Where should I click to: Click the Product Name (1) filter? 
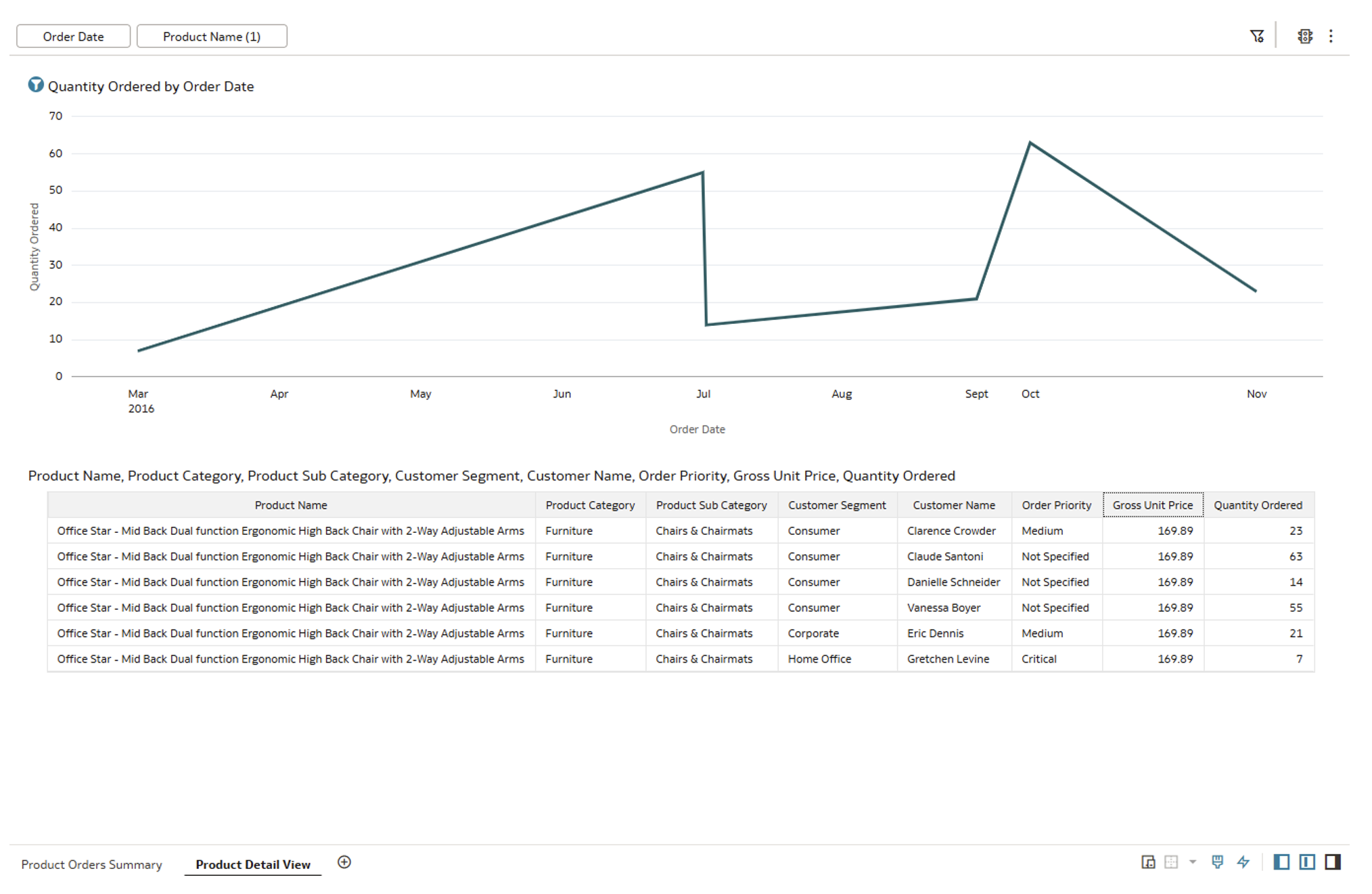tap(212, 36)
